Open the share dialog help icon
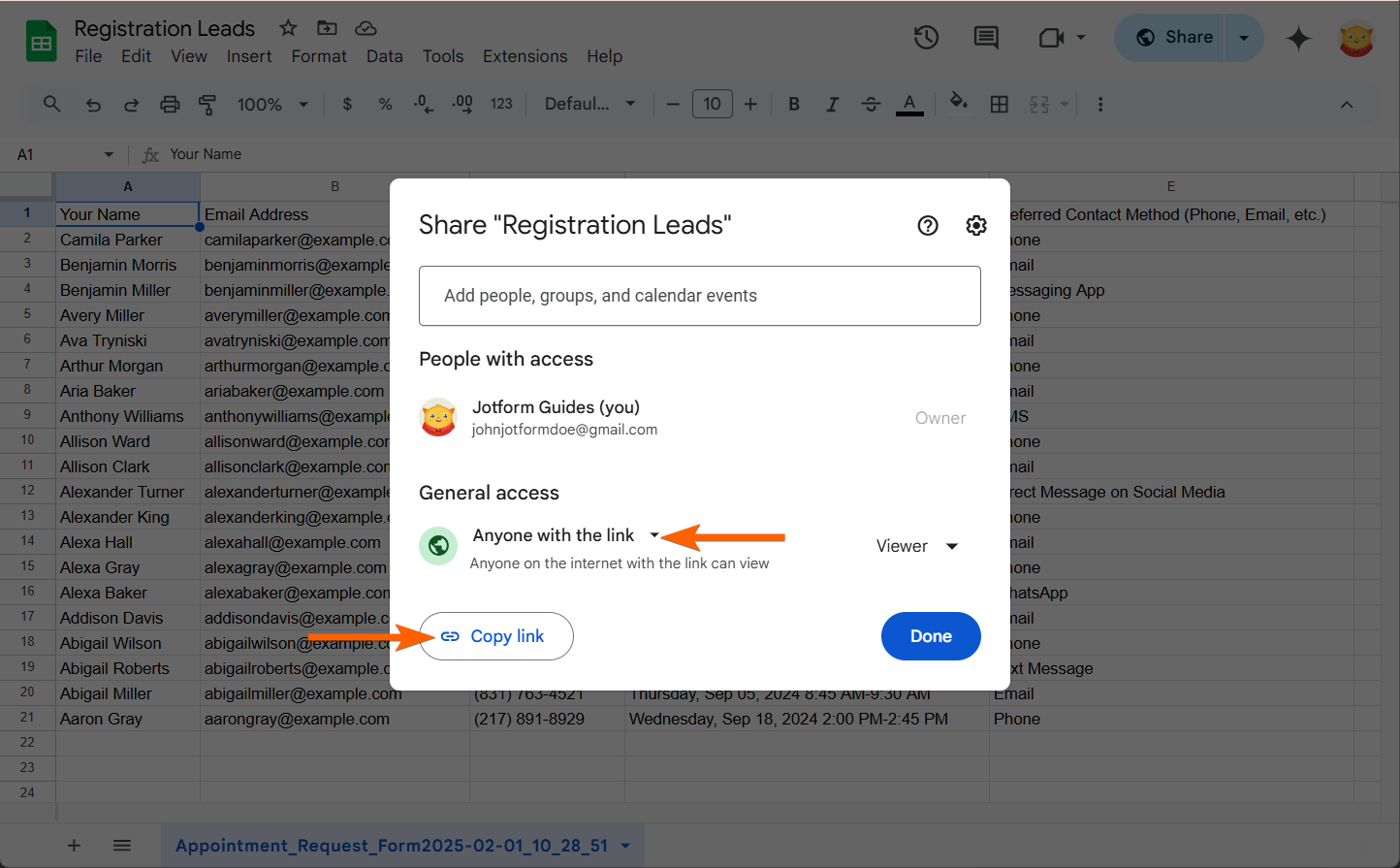The width and height of the screenshot is (1400, 868). tap(928, 225)
